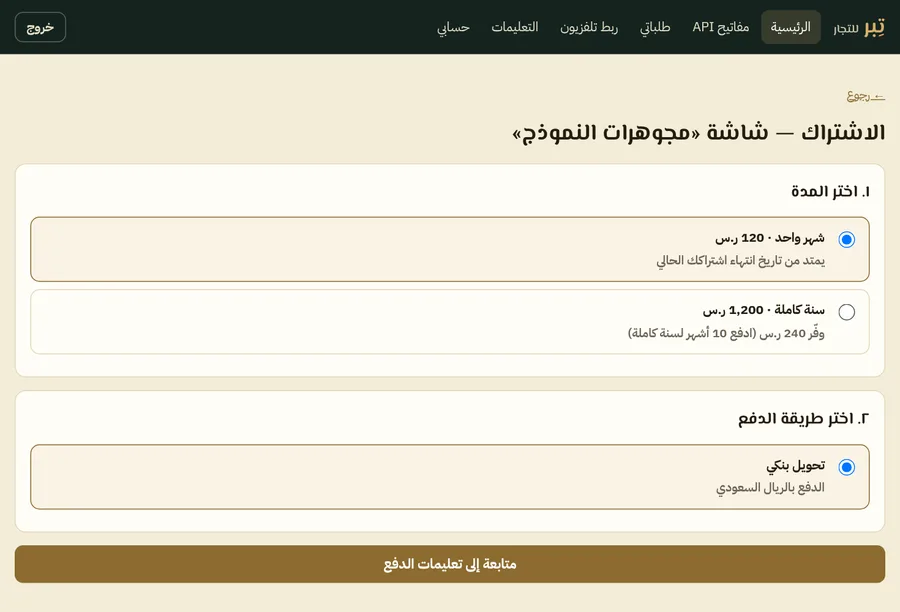Open ربط تلفزيون in the navigation
This screenshot has width=900, height=612.
(589, 27)
